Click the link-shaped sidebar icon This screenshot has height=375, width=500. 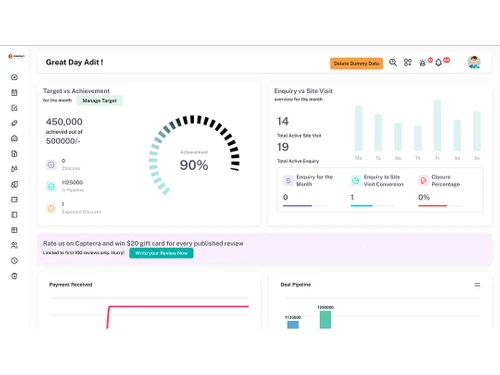(x=14, y=123)
